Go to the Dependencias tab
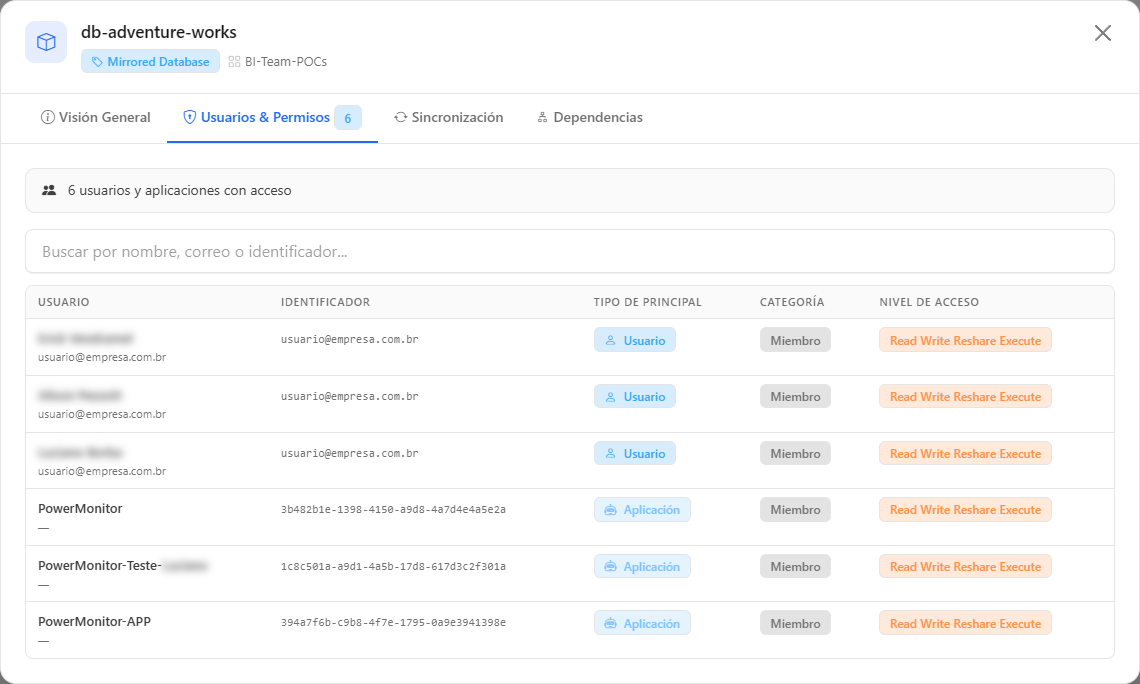1140x684 pixels. 590,117
